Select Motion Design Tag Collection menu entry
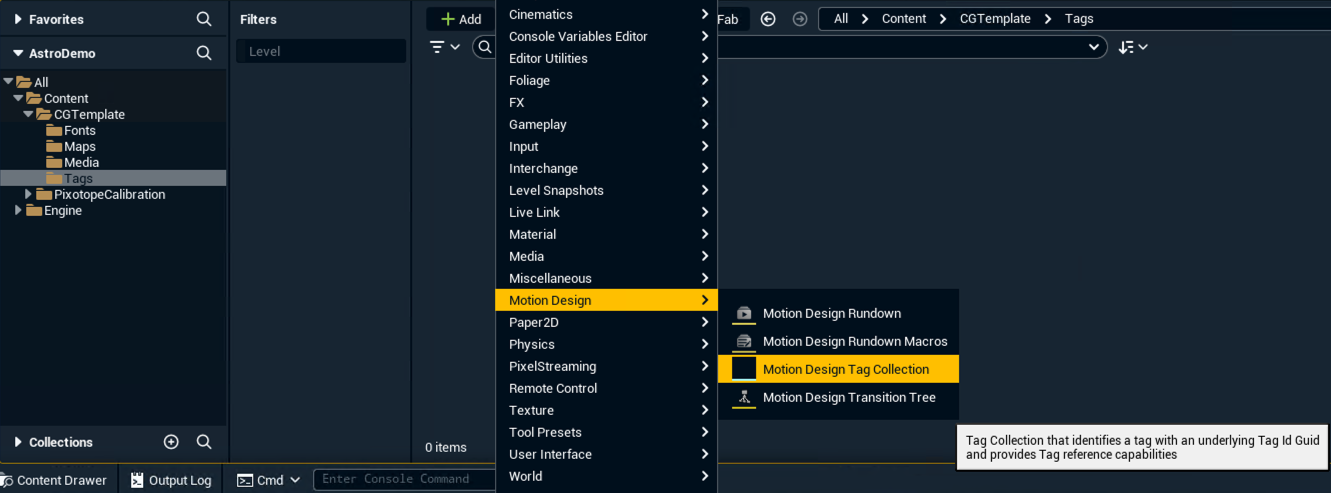 (845, 370)
